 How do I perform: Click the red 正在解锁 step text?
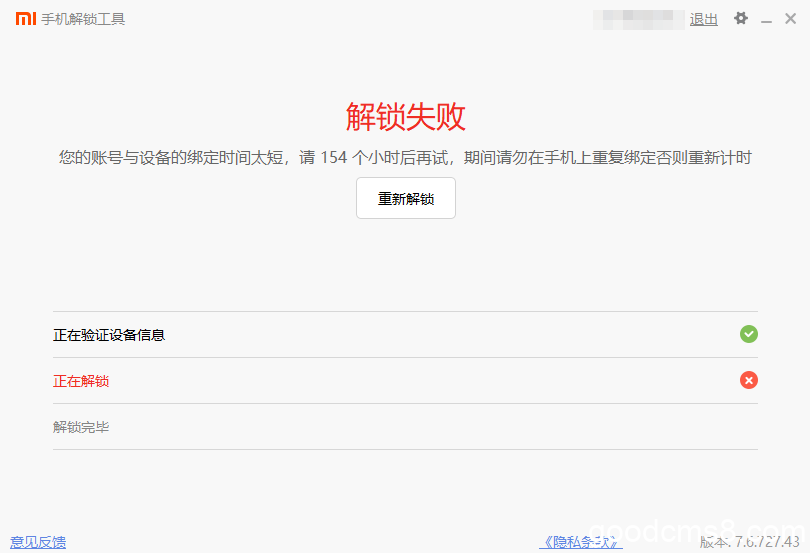point(81,381)
